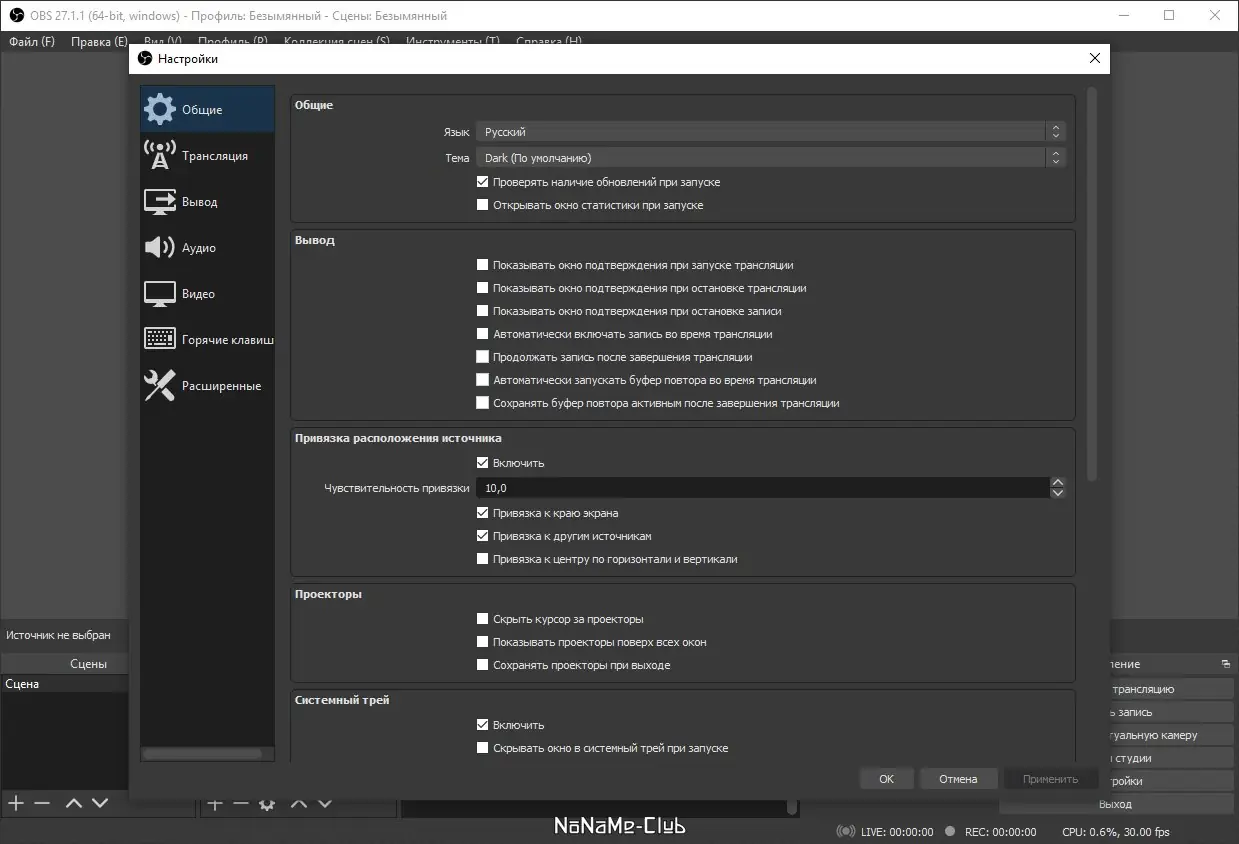This screenshot has height=844, width=1239.
Task: Click Выход button in main window
Action: pos(1115,804)
